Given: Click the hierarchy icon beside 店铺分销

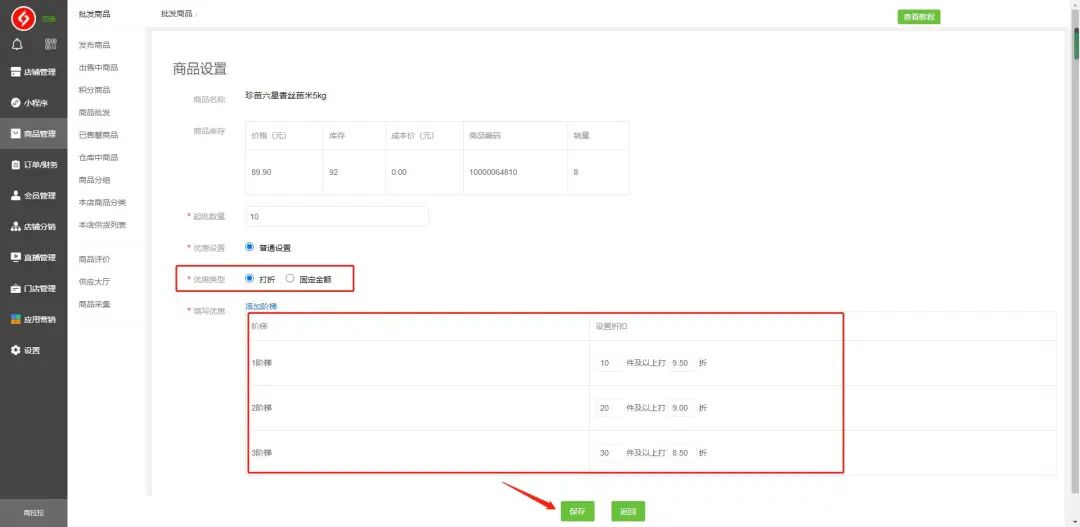Looking at the screenshot, I should click(x=16, y=227).
